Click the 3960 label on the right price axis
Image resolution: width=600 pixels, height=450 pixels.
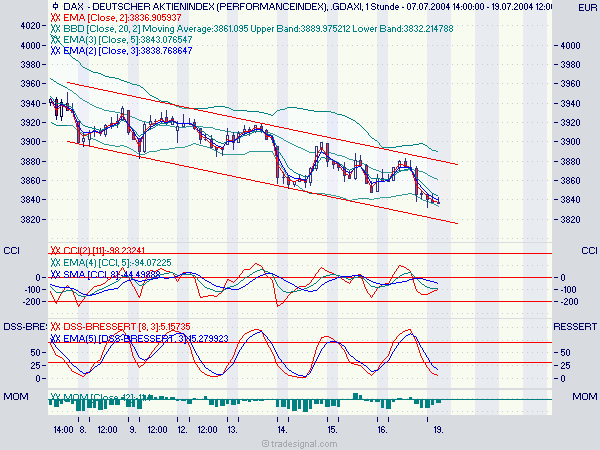point(571,83)
